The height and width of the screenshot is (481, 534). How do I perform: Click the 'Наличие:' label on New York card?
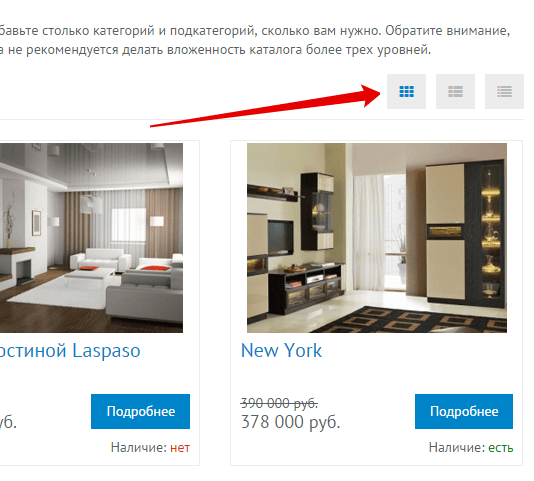457,447
